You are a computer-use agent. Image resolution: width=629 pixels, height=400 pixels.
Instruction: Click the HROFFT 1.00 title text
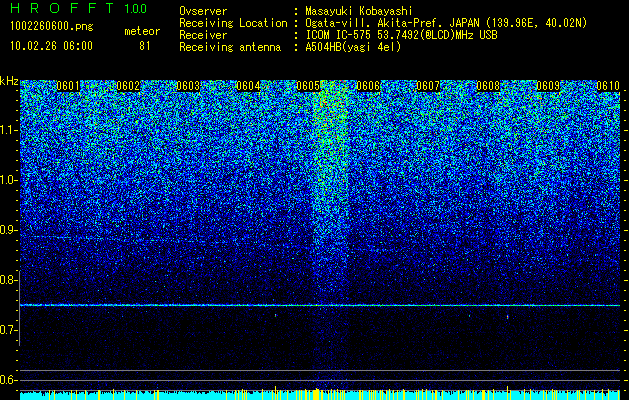[x=78, y=8]
